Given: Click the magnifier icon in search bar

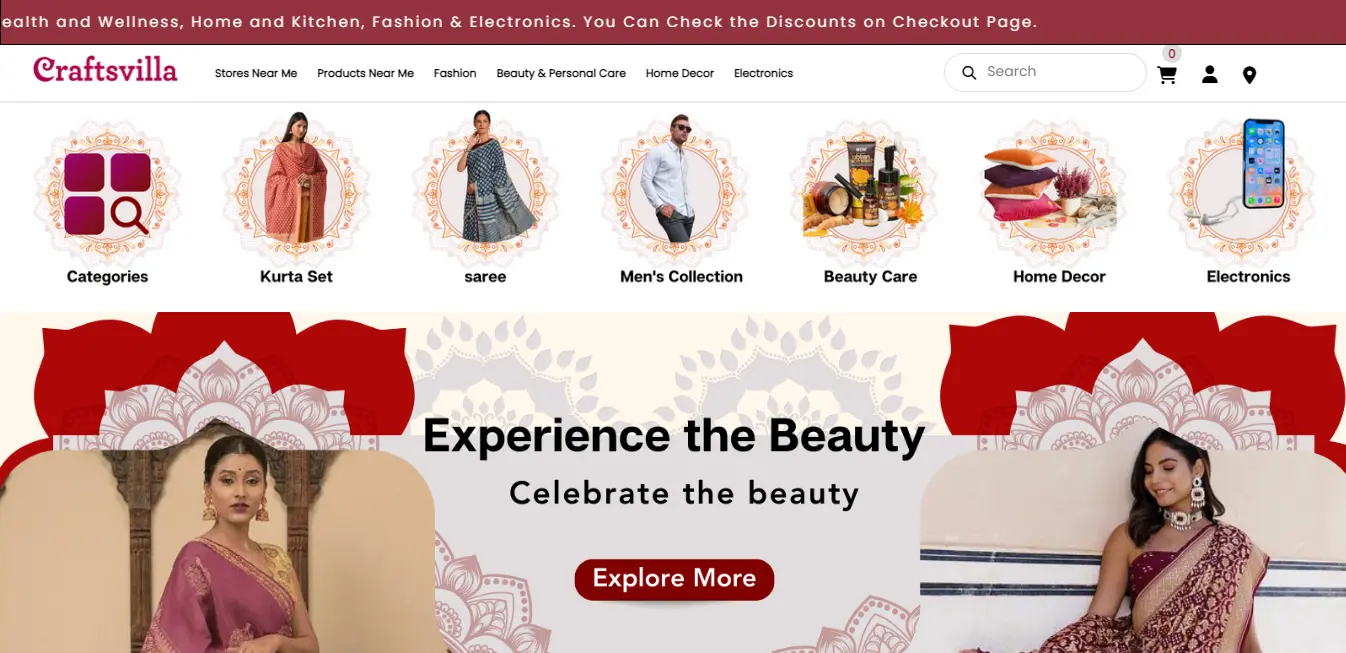Looking at the screenshot, I should 969,72.
